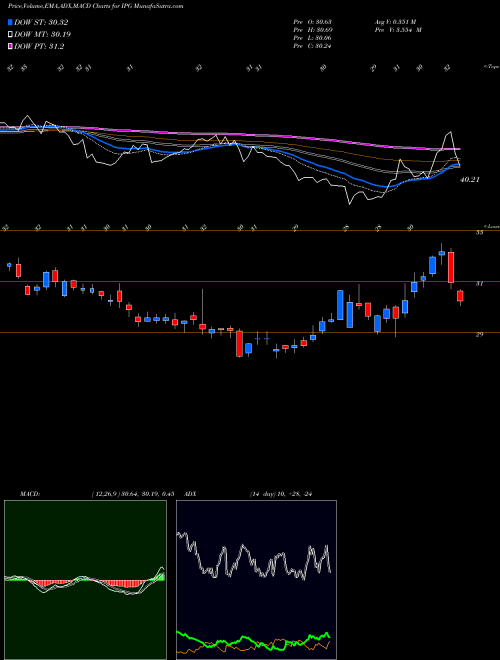Viewport: 500px width, 660px height.
Task: Click the MACD (12,26,9) values text
Action: point(133,494)
